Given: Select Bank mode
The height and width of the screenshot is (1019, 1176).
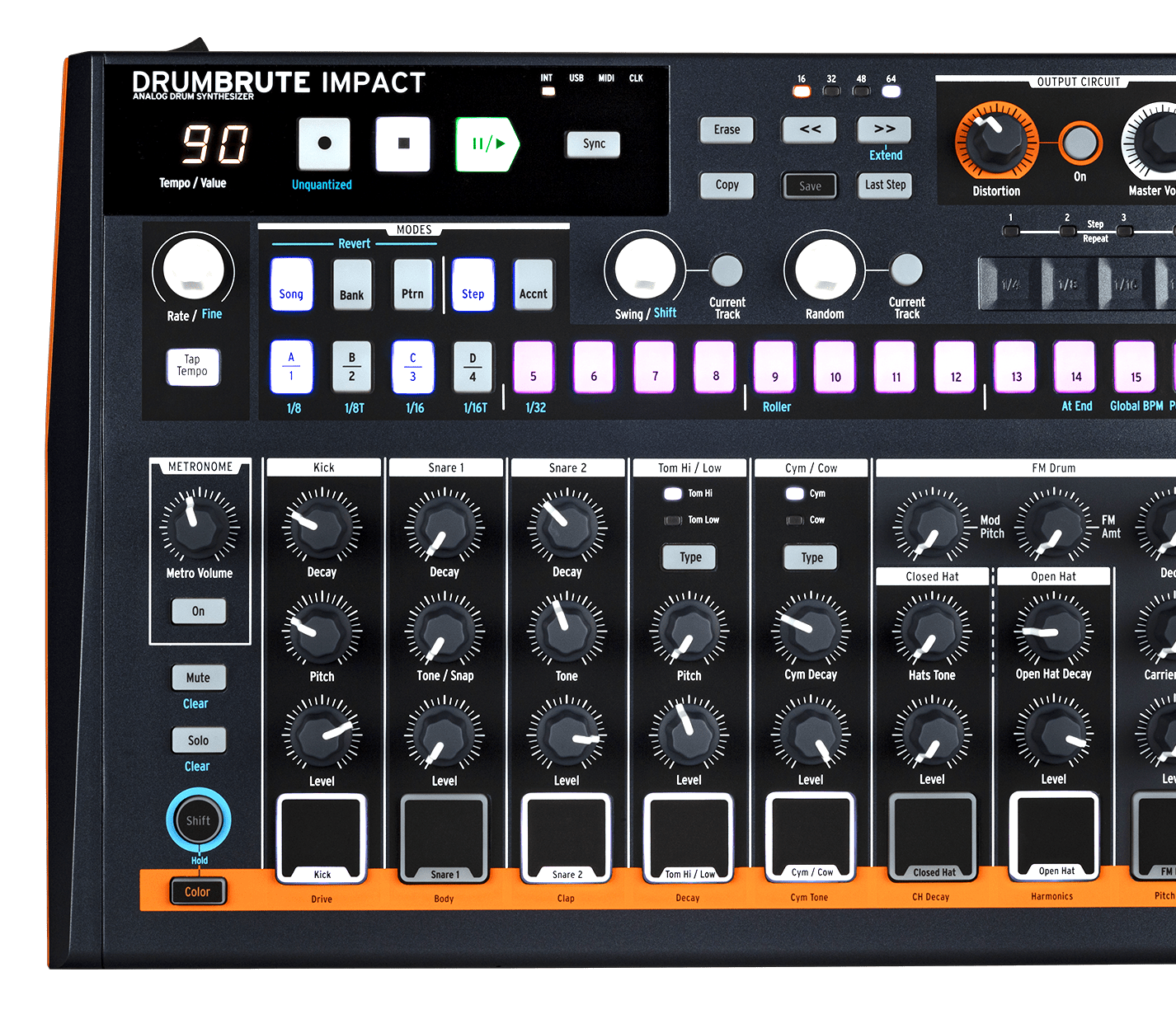Looking at the screenshot, I should (352, 284).
